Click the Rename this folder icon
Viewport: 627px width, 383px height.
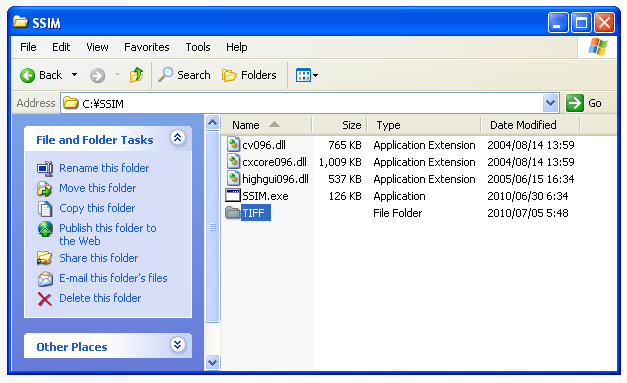coord(45,168)
